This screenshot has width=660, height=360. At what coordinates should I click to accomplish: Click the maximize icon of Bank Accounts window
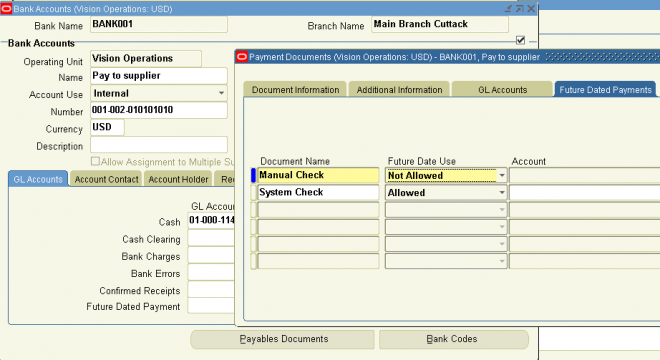pos(520,8)
